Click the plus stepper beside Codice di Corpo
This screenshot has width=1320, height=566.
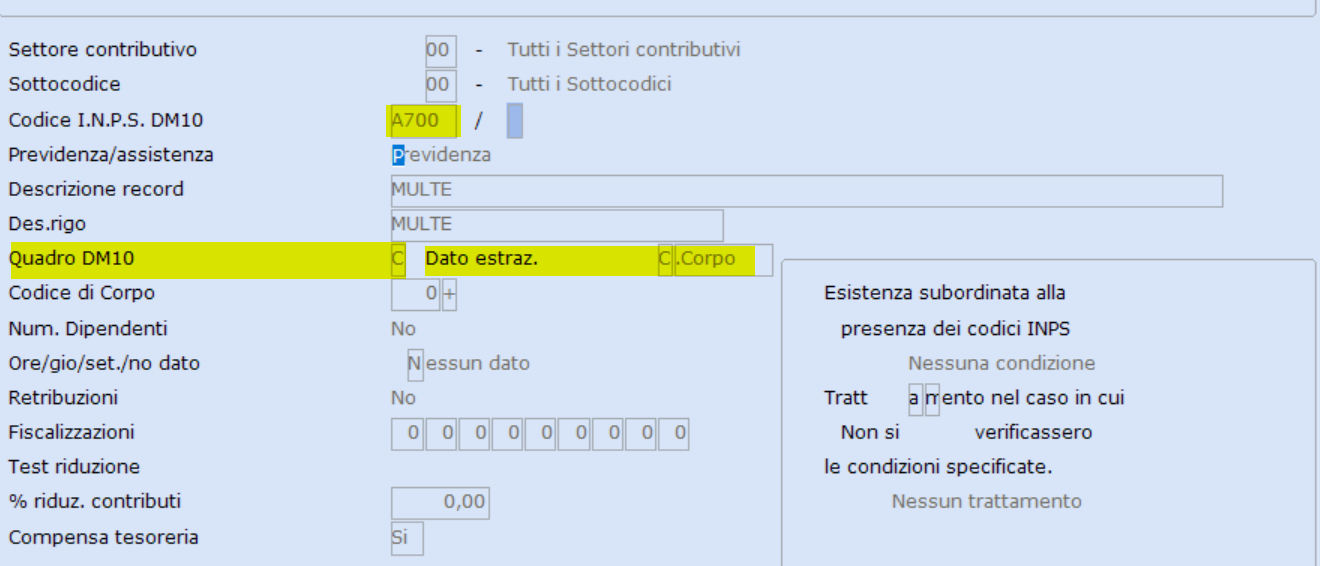click(x=449, y=294)
